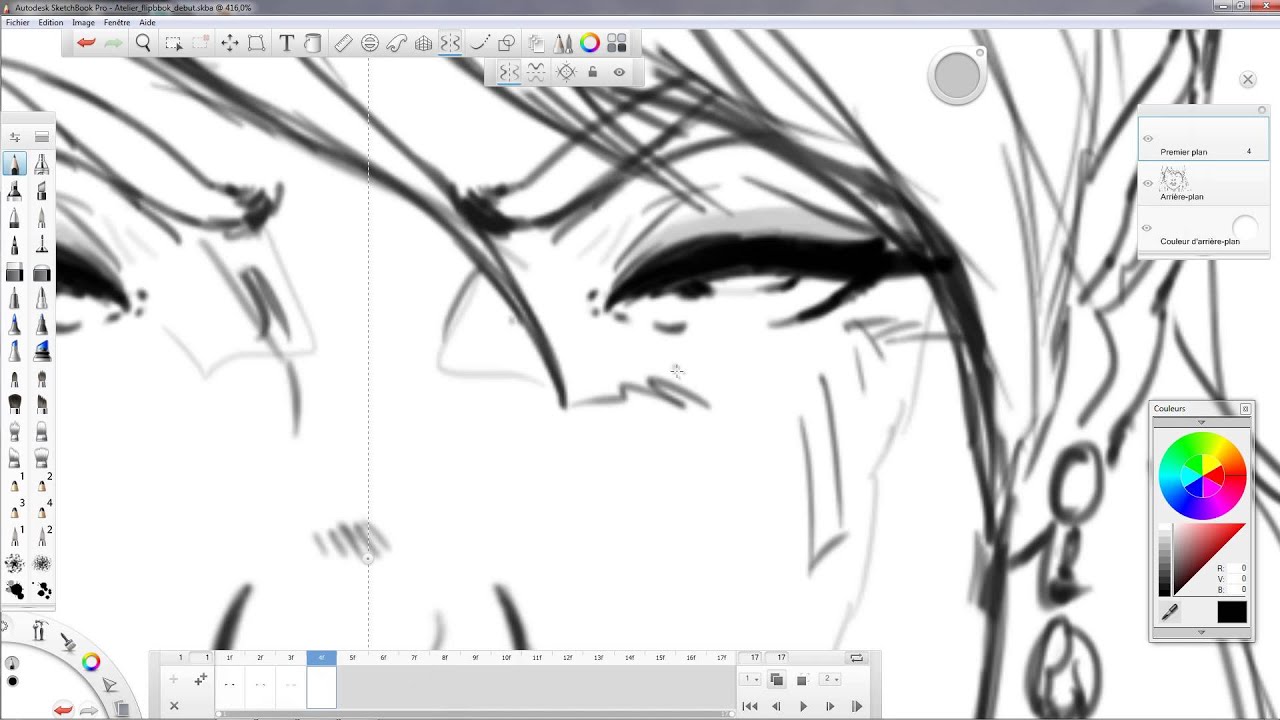Open the French Curve tool
The width and height of the screenshot is (1280, 720).
point(397,43)
